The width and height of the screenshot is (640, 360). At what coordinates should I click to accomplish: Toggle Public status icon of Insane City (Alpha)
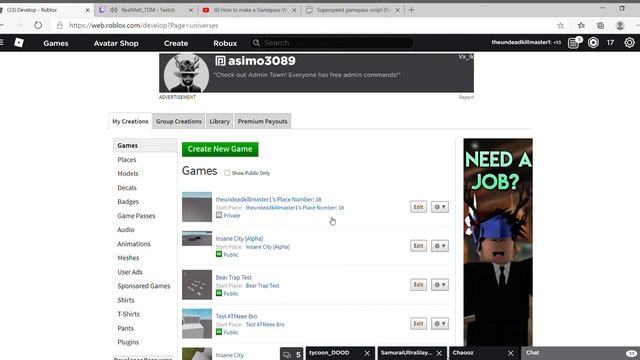[219, 254]
